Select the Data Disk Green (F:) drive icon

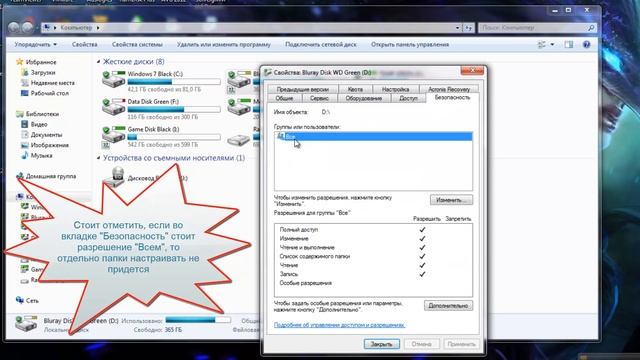113,106
